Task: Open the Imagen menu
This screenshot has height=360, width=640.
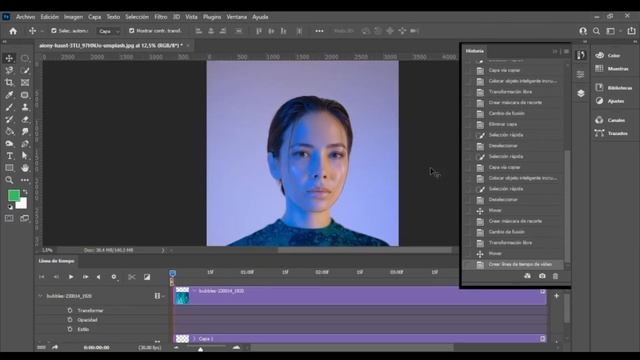Action: pyautogui.click(x=73, y=17)
